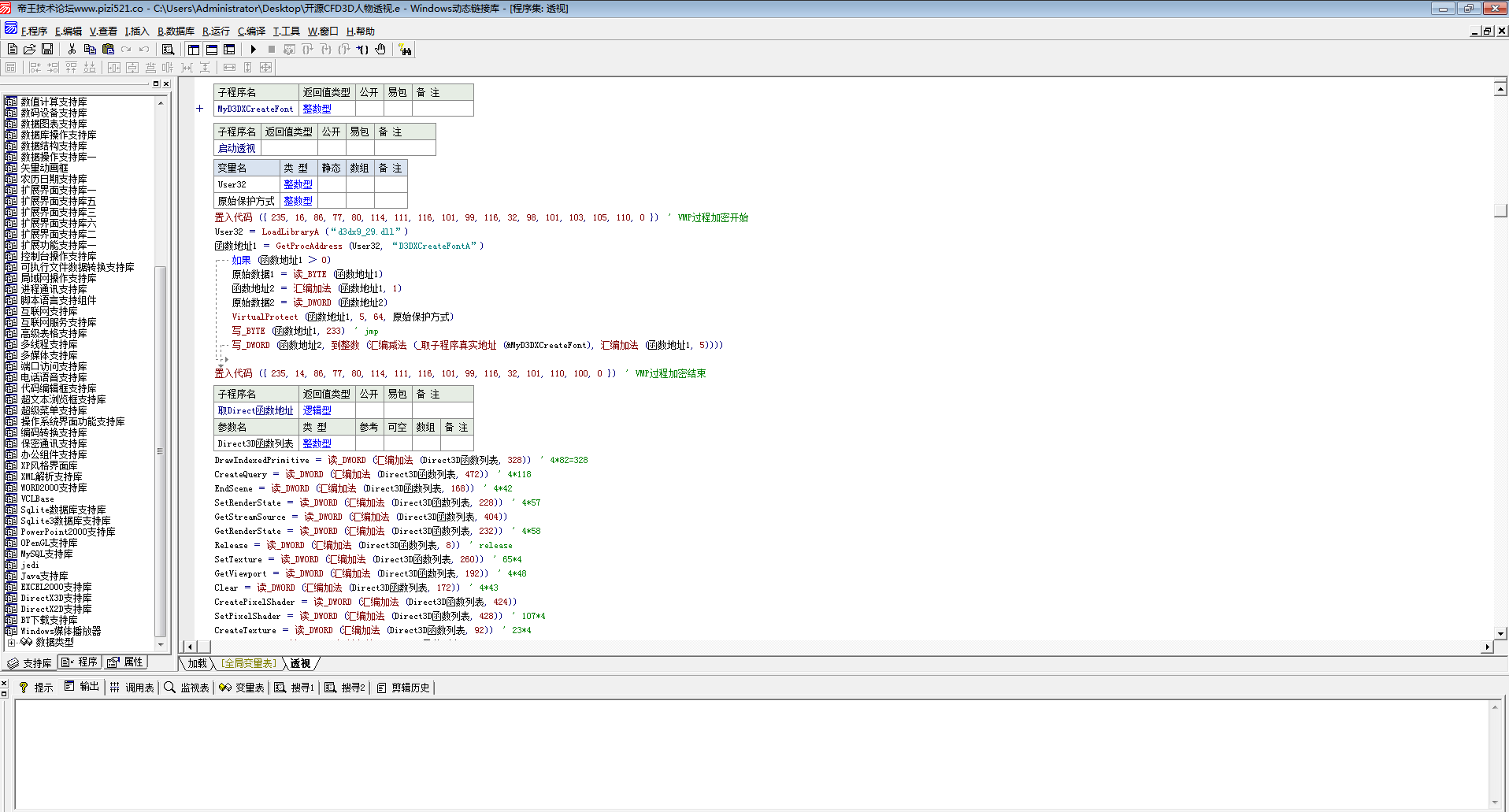The height and width of the screenshot is (812, 1509).
Task: Copy using the toolbar copy icon
Action: pos(90,49)
